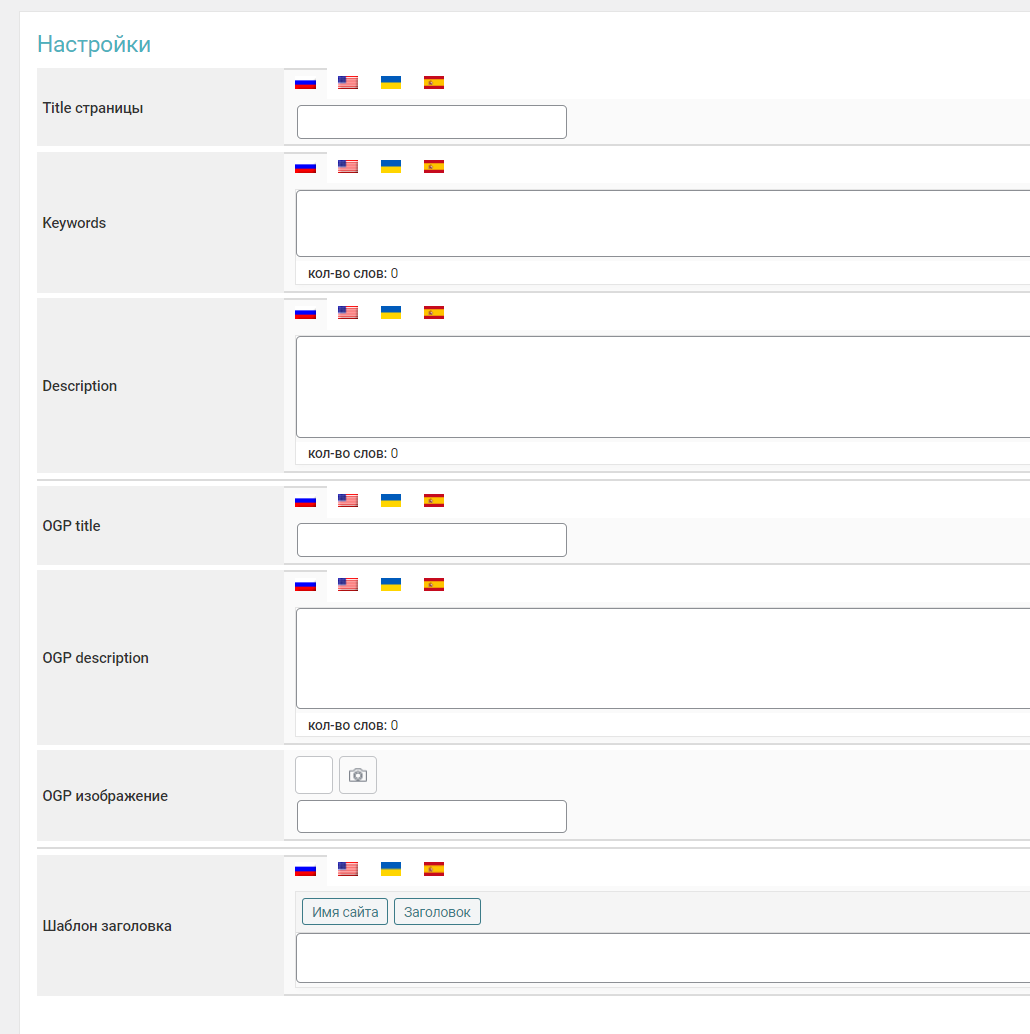Screen dimensions: 1030x1034
Task: Switch OGP title to Spanish flag
Action: point(434,501)
